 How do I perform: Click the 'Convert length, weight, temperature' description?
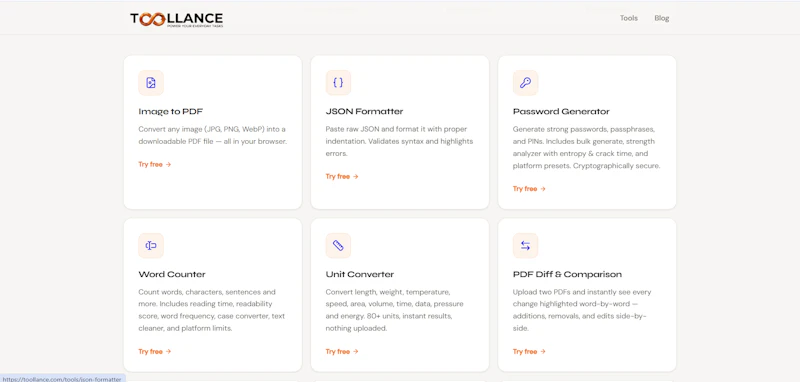click(x=394, y=310)
